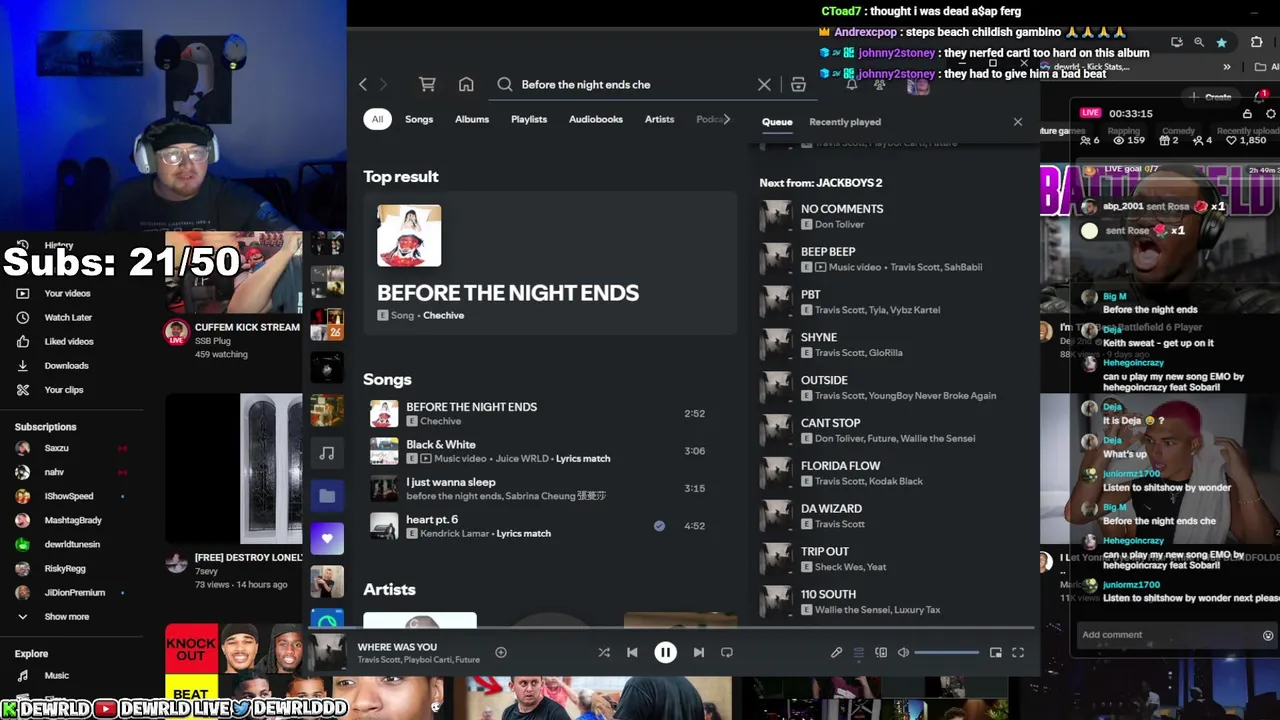
Task: Open Liked Songs heart in Spotify library sidebar
Action: (x=327, y=539)
